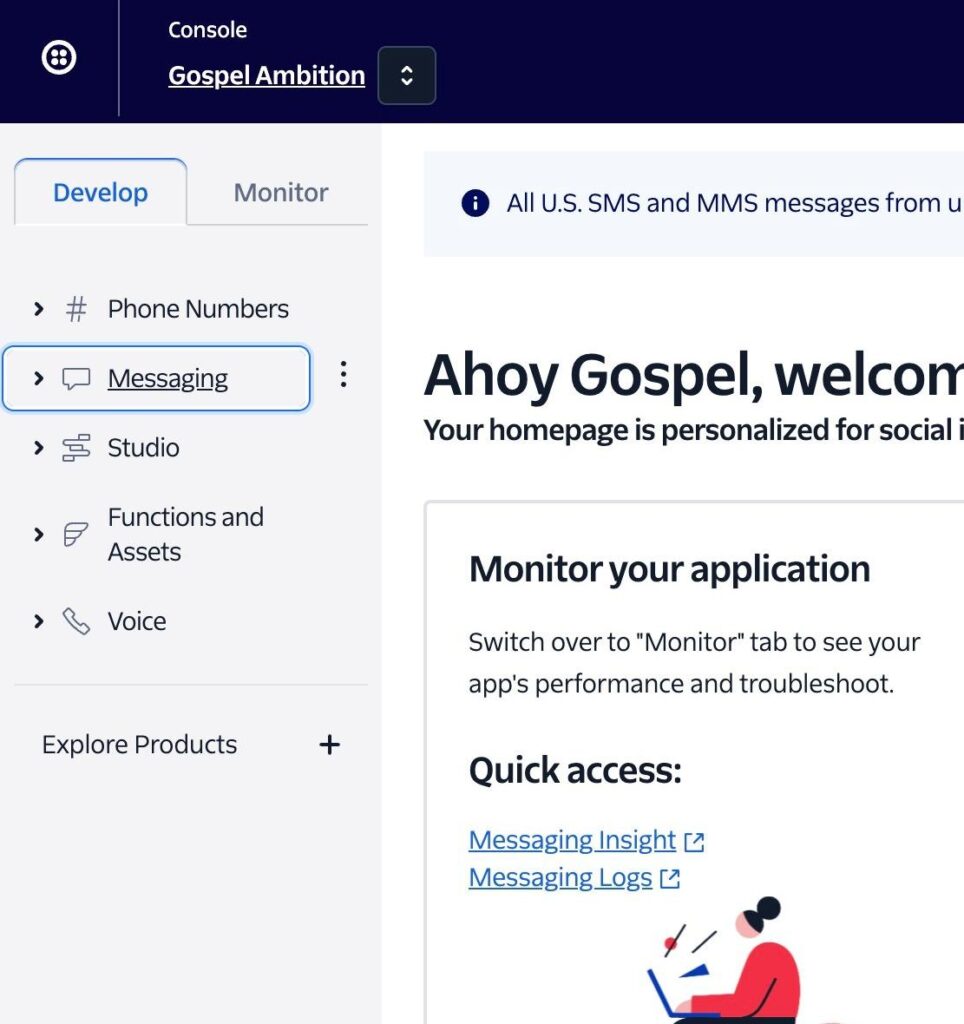Open Messaging three-dot options menu
This screenshot has height=1024, width=964.
point(343,375)
